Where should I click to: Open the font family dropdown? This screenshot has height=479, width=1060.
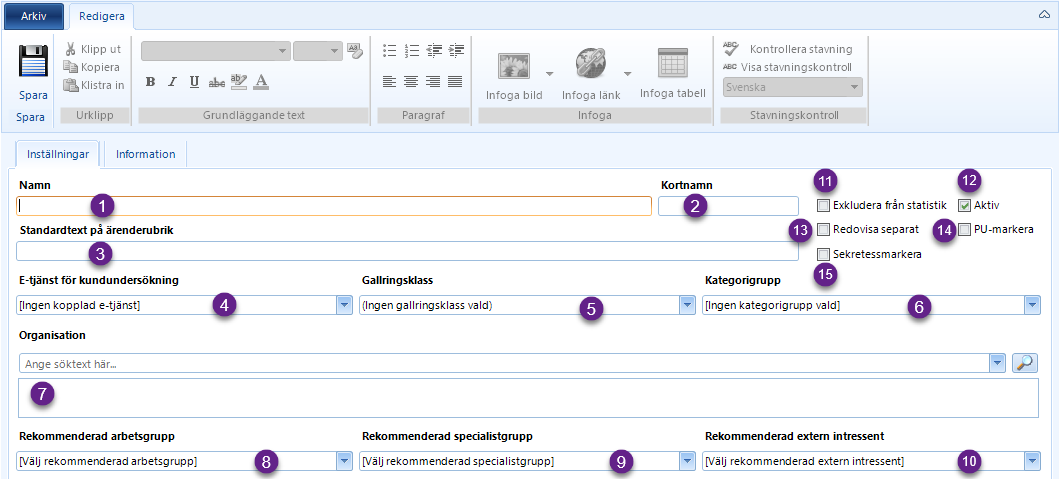point(283,51)
